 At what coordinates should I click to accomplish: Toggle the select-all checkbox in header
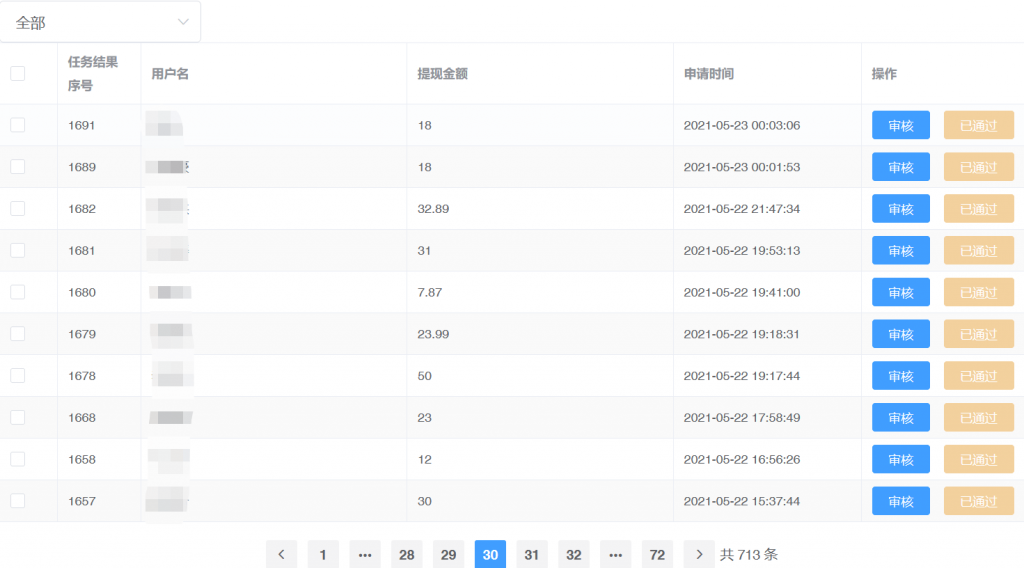click(x=18, y=73)
